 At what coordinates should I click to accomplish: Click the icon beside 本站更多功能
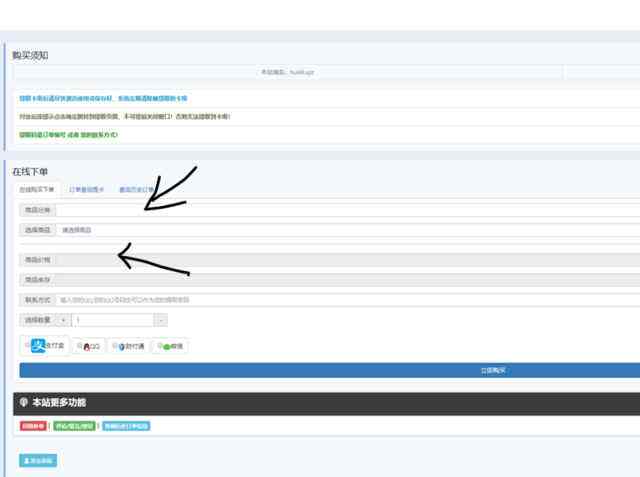tap(24, 402)
